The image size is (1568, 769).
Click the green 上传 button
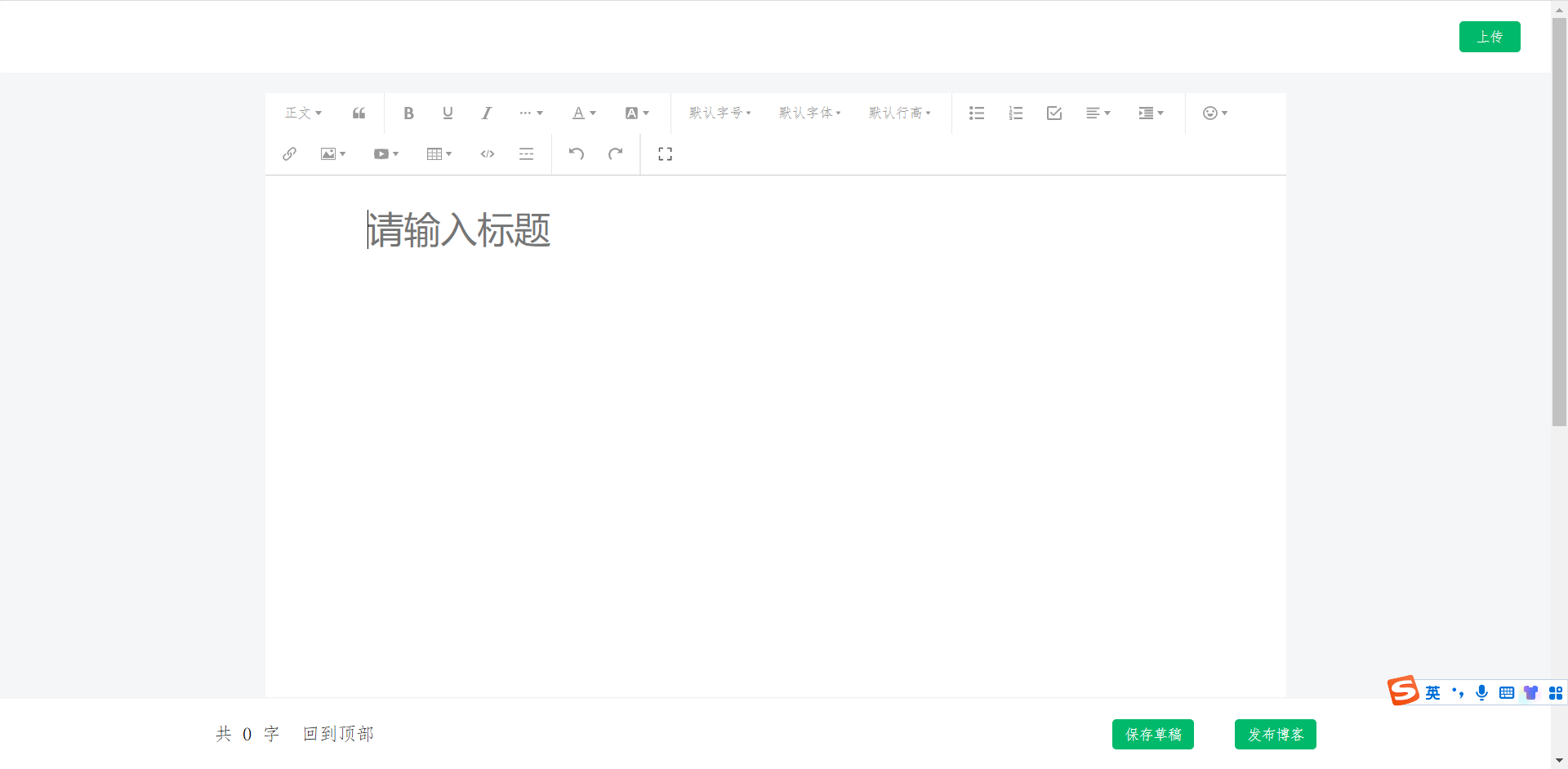point(1490,37)
